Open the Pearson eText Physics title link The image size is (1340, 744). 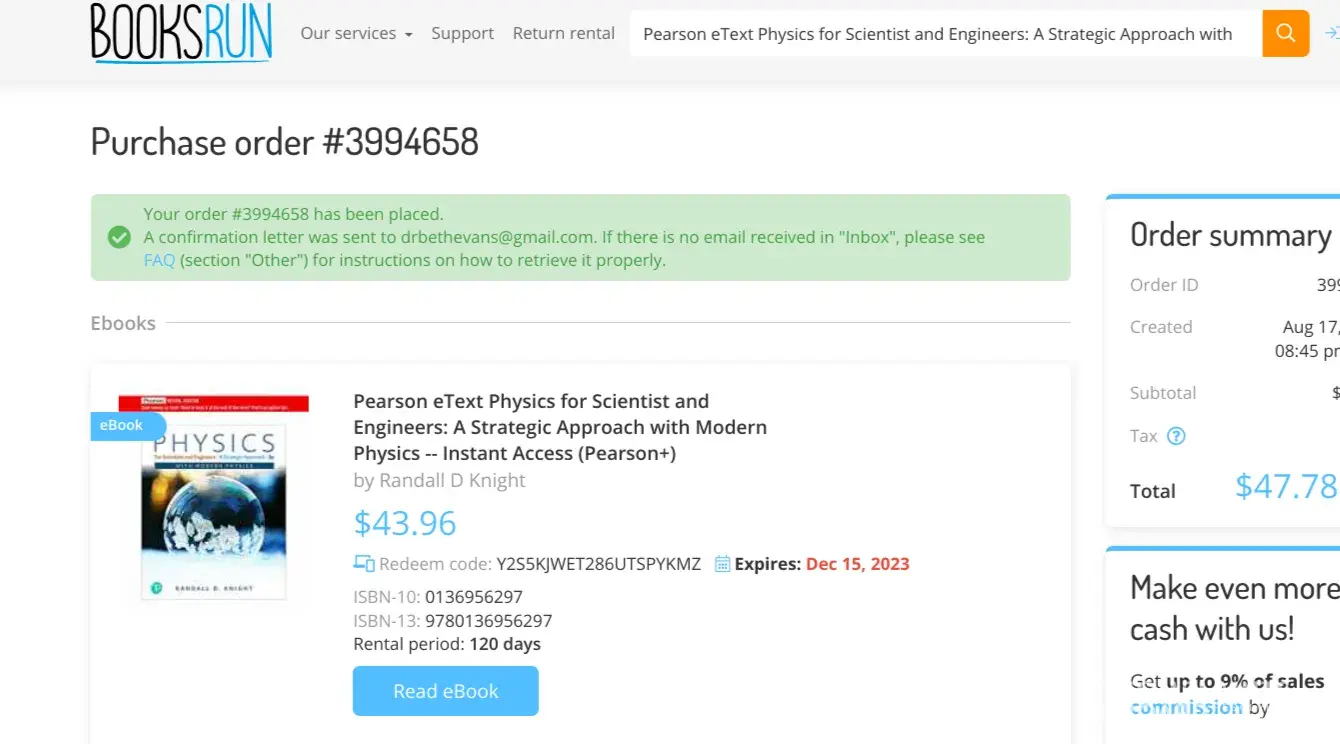coord(559,427)
